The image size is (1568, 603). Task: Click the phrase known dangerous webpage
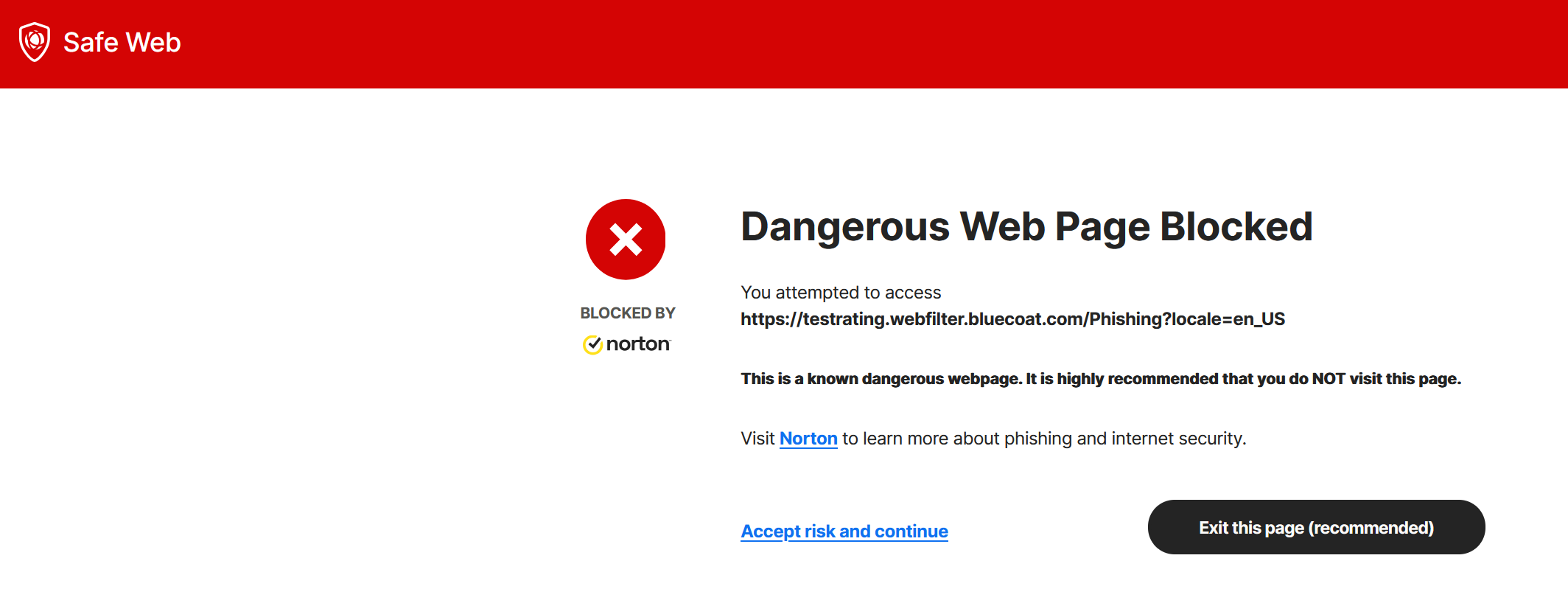[914, 379]
